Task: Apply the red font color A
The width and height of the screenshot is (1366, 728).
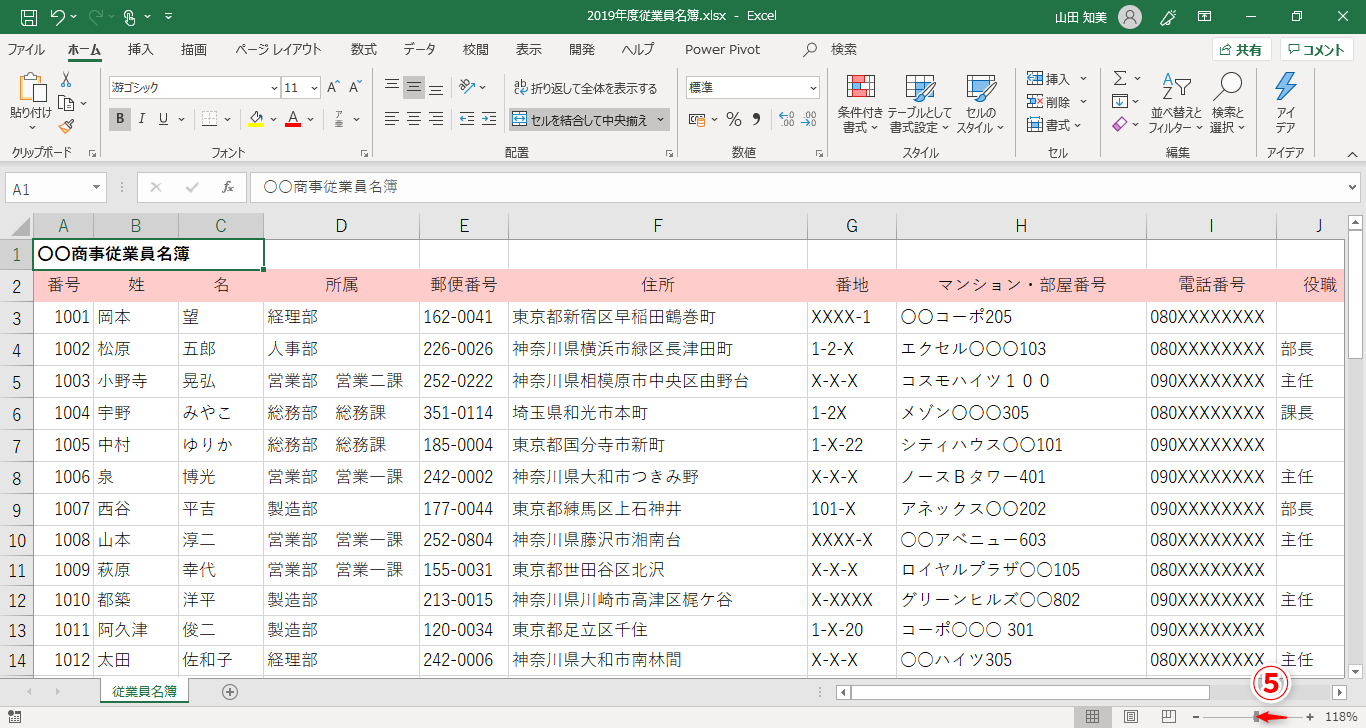Action: click(293, 119)
